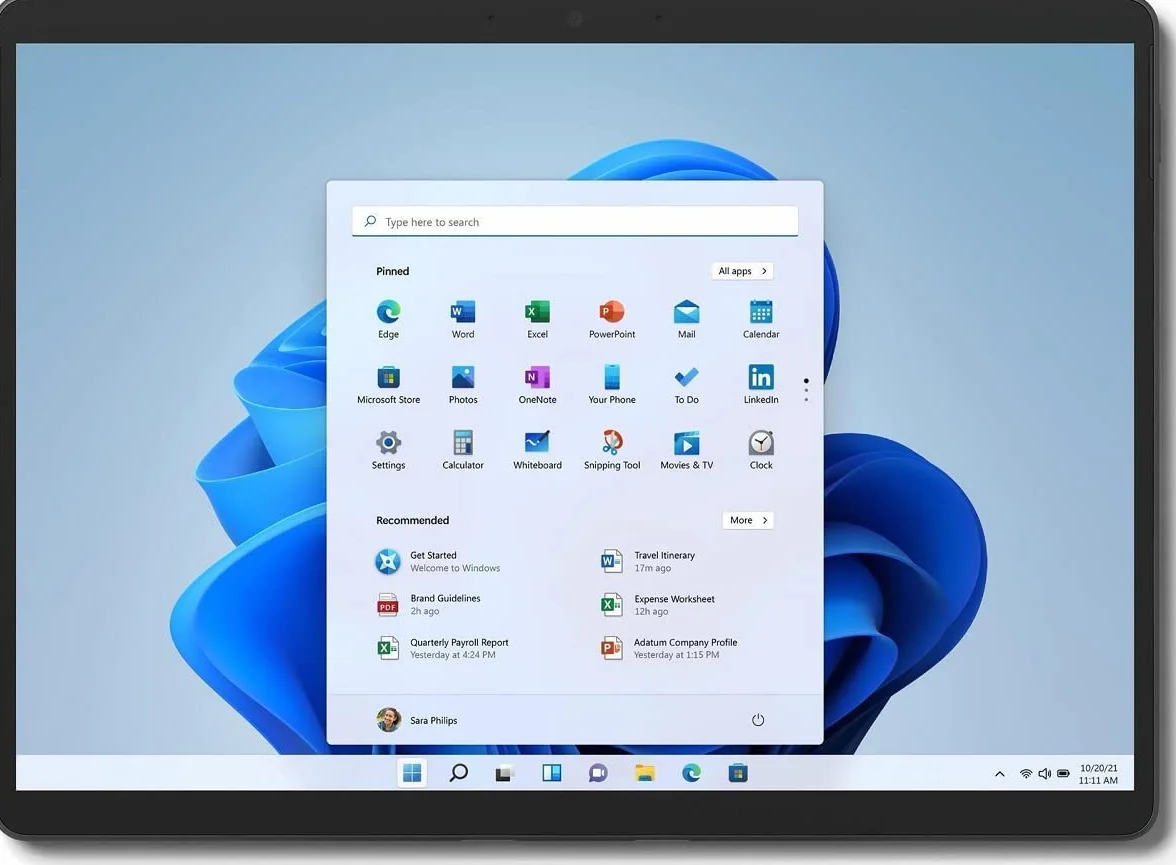Expand All apps list

tap(742, 271)
